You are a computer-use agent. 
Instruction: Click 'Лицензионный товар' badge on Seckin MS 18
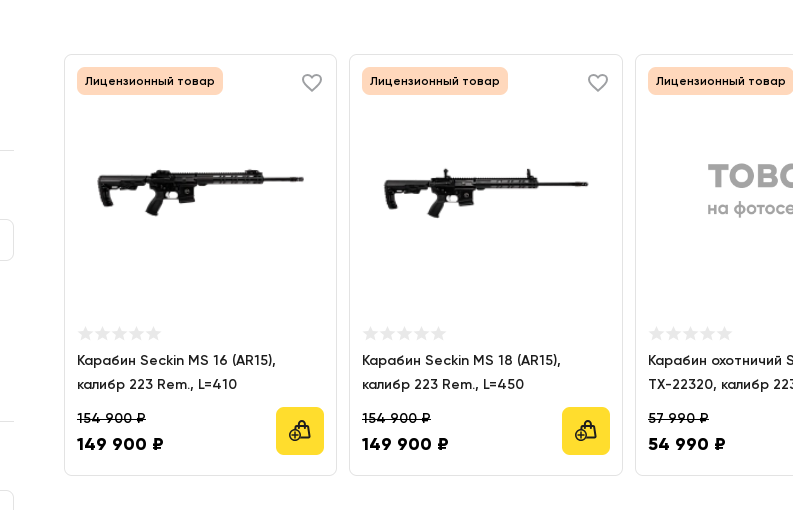435,81
